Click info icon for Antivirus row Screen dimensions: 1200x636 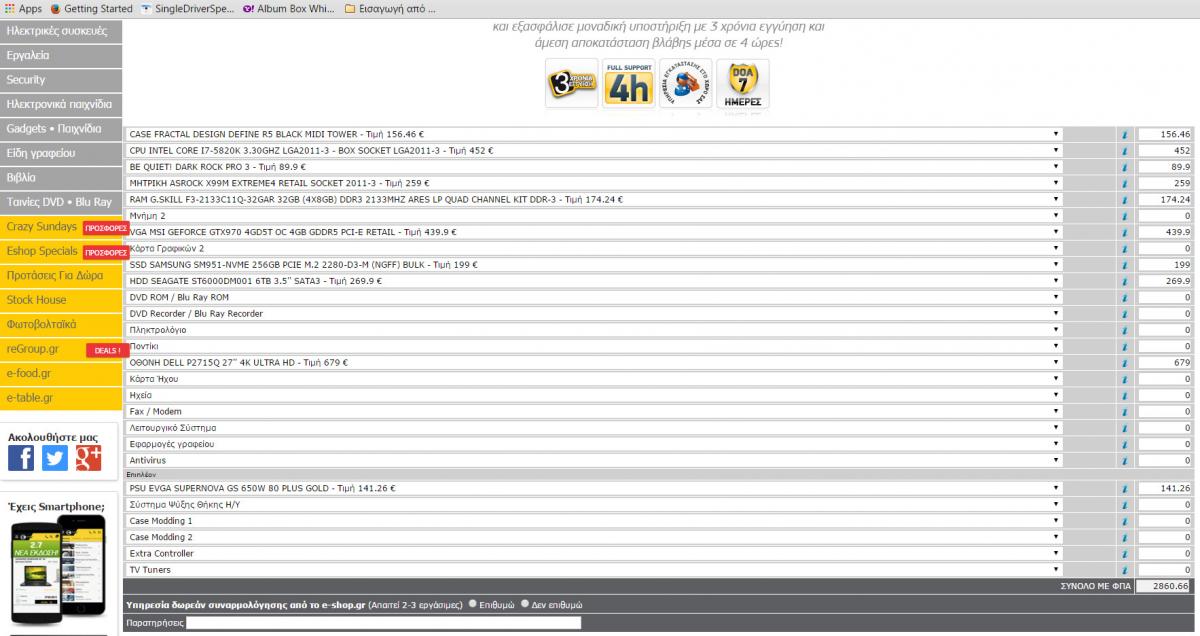(x=1124, y=460)
